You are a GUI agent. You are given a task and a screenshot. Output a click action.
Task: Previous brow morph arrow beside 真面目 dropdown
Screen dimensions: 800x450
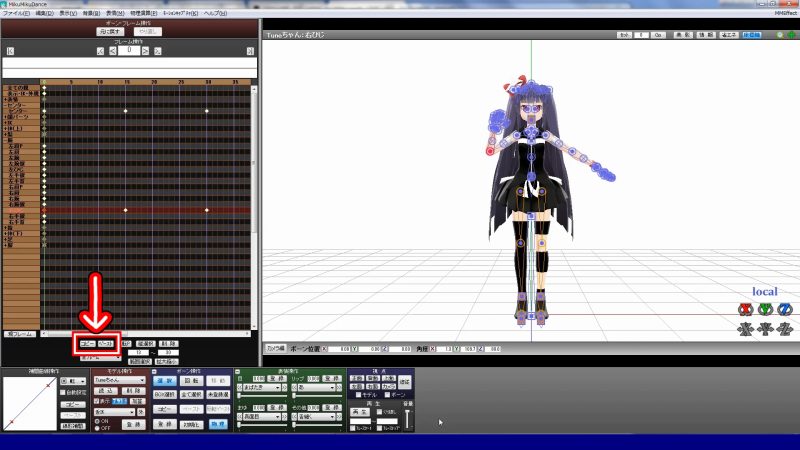pos(240,417)
